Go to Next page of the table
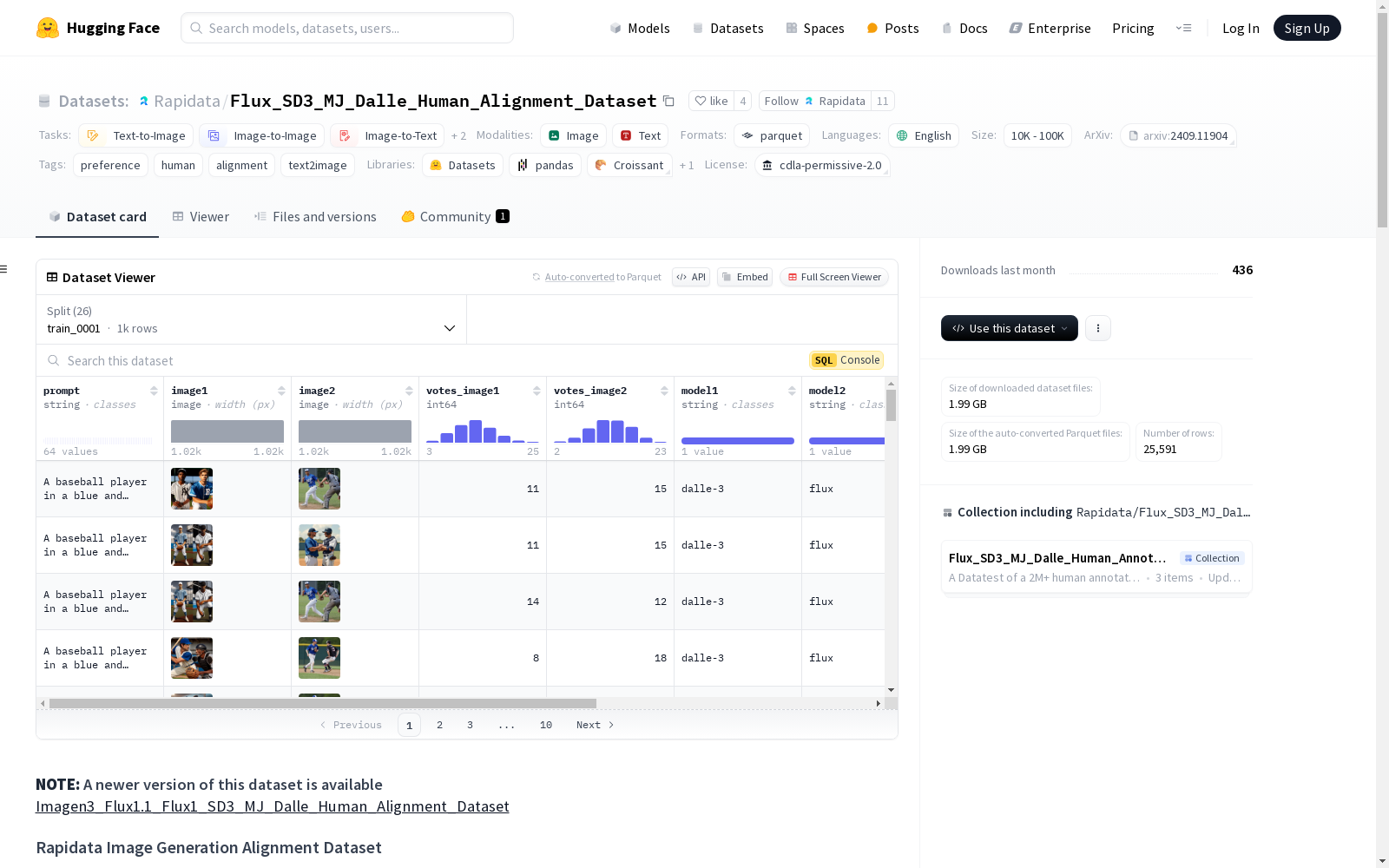This screenshot has width=1389, height=868. click(x=596, y=725)
